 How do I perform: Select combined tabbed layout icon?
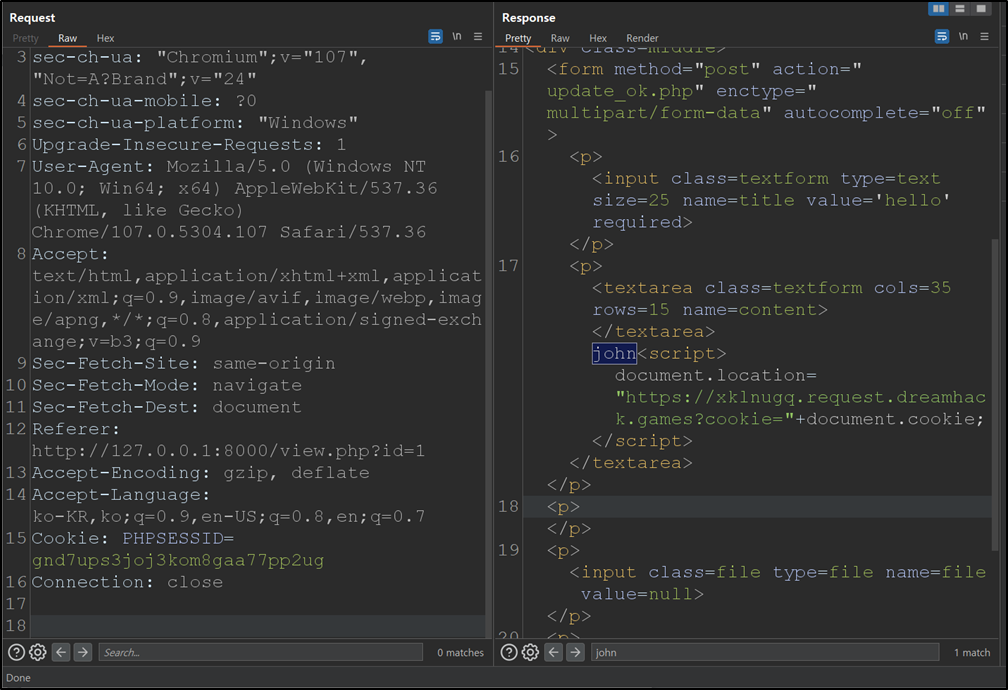[x=981, y=8]
